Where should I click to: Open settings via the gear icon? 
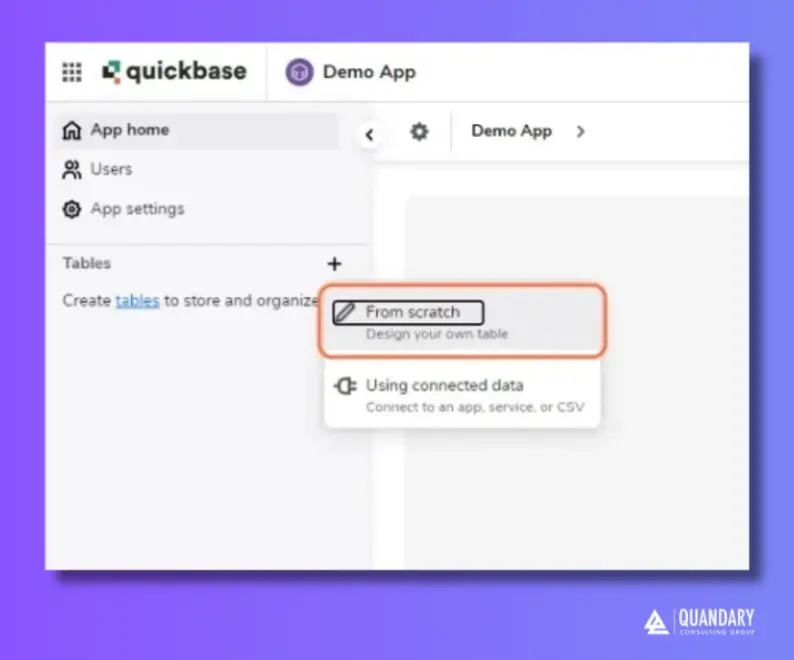[419, 132]
